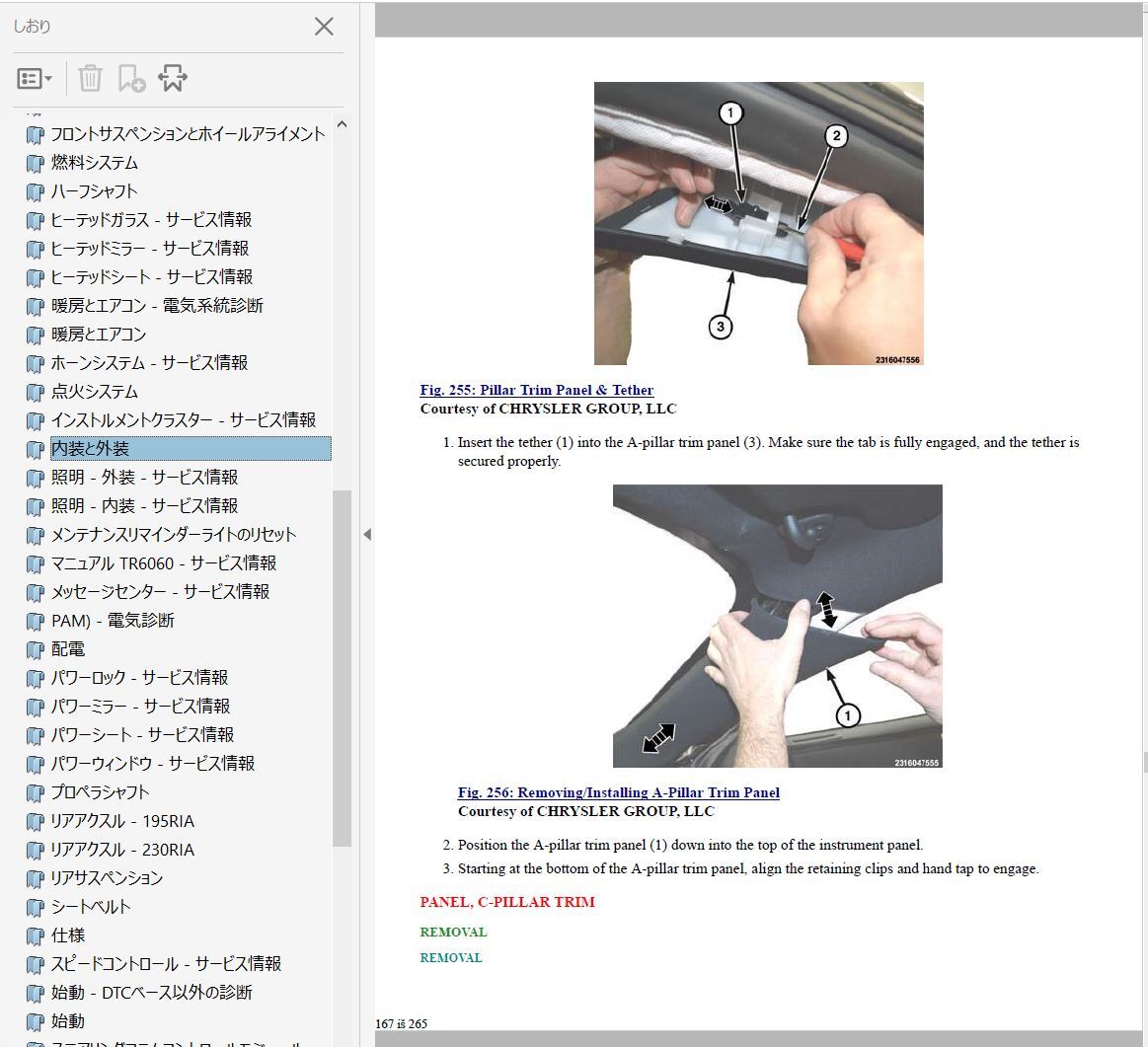
Task: Select the プロペラシャフト bookmark
Action: pyautogui.click(x=100, y=791)
